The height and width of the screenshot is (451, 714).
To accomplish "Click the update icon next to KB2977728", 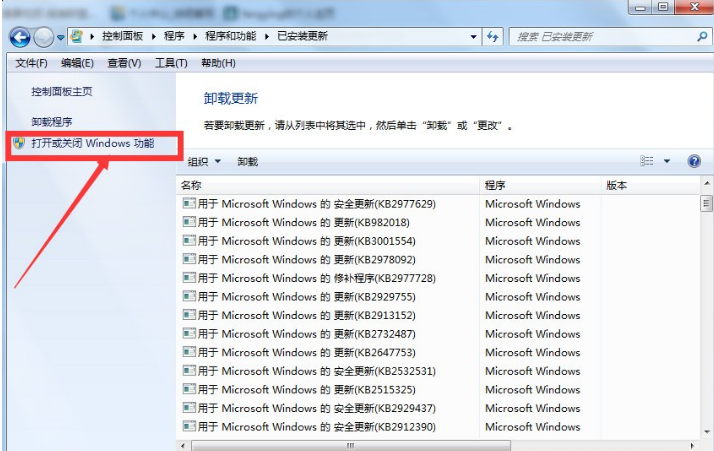I will [x=189, y=277].
